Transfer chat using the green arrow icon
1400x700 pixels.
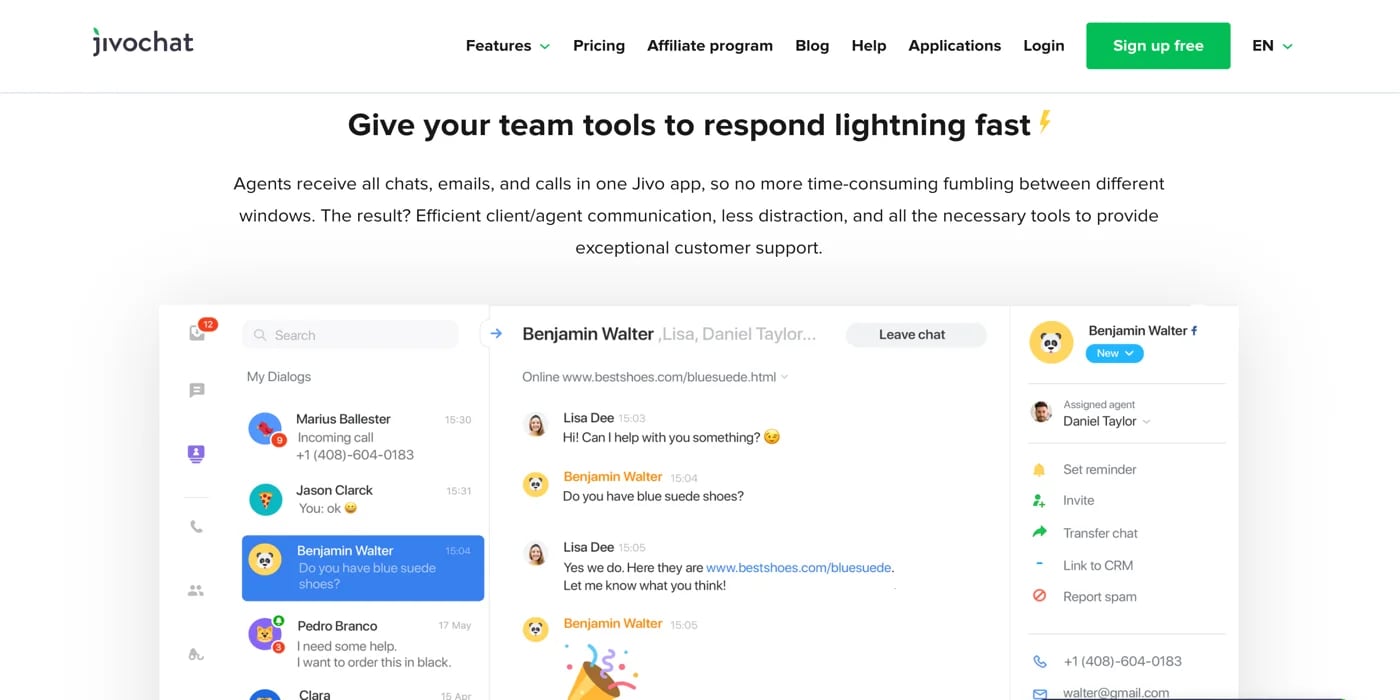1040,532
